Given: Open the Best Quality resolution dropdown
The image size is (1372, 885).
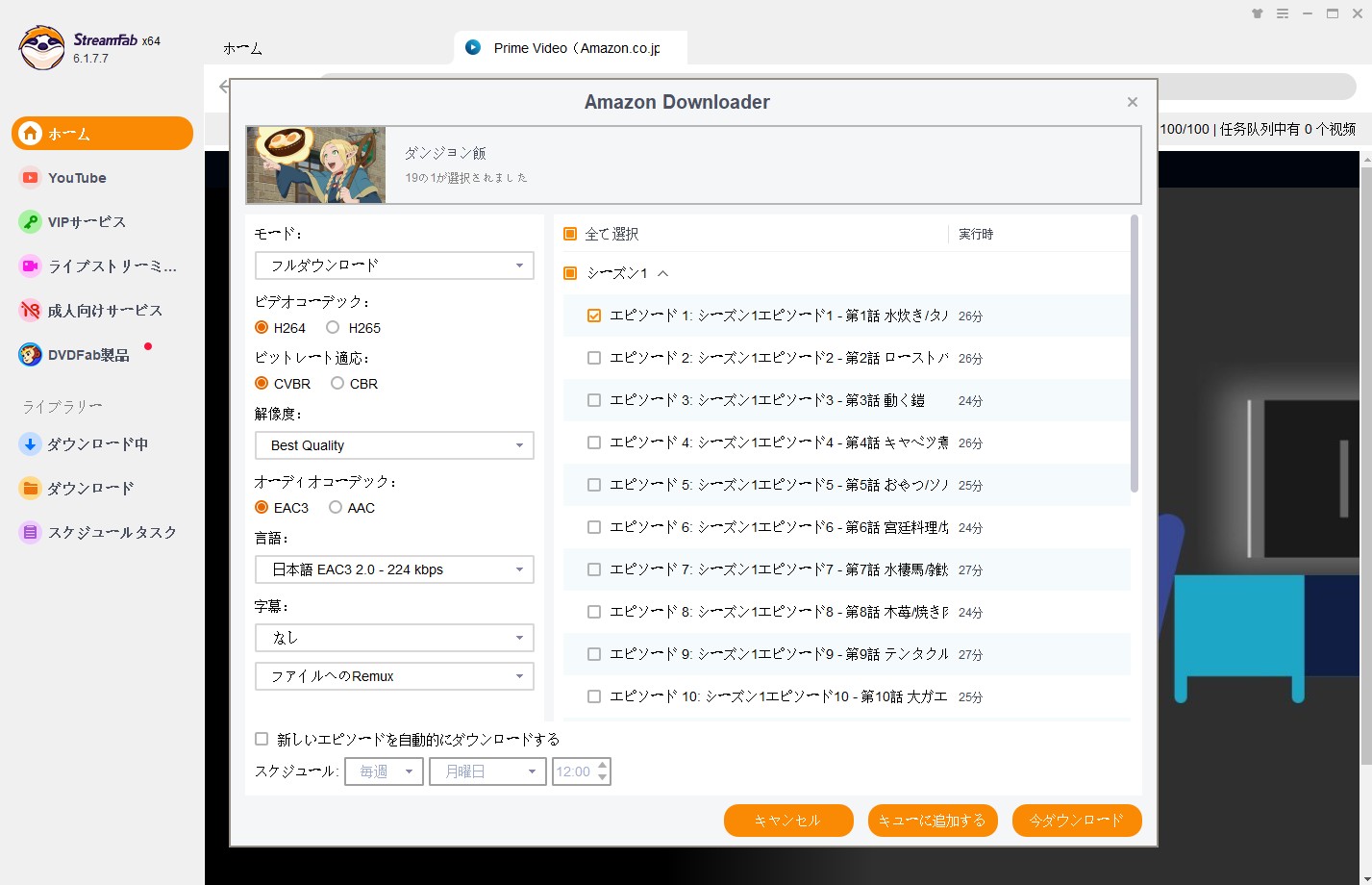Looking at the screenshot, I should 394,445.
